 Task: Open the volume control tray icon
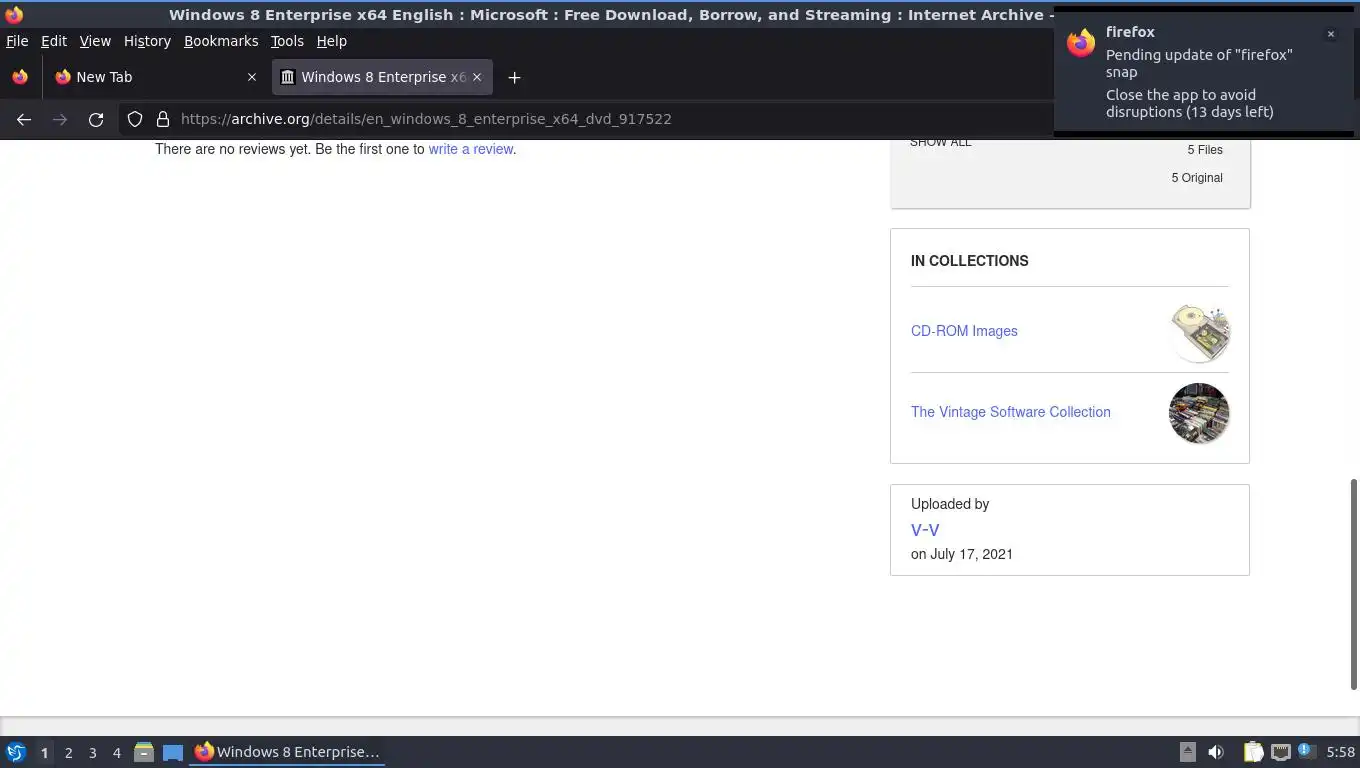click(1216, 752)
